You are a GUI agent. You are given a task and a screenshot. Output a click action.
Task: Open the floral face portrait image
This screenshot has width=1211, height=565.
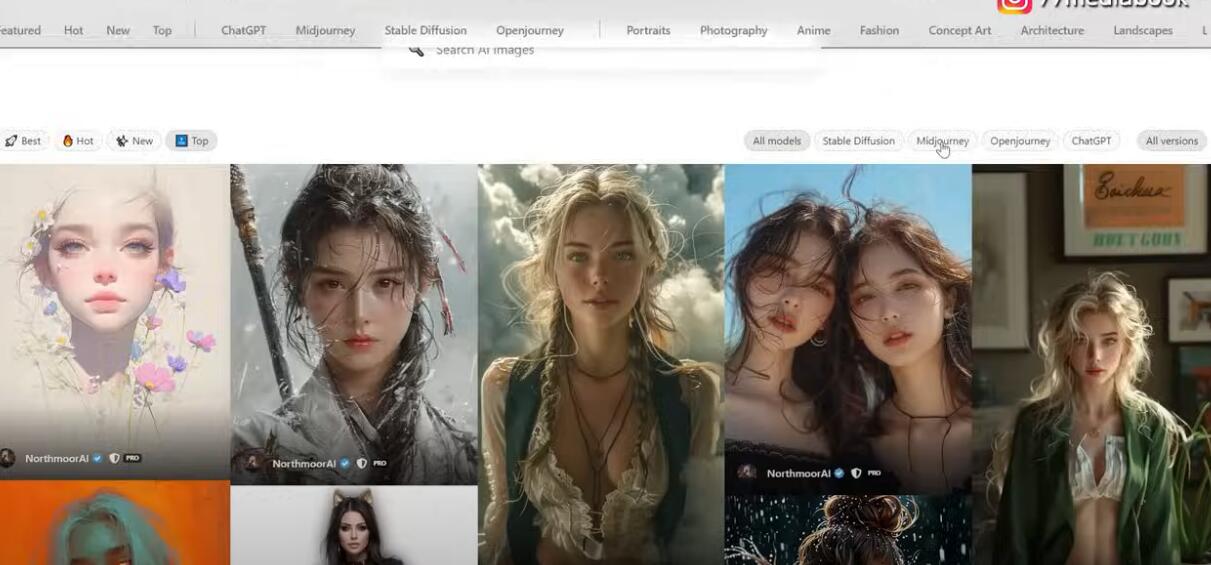tap(115, 322)
